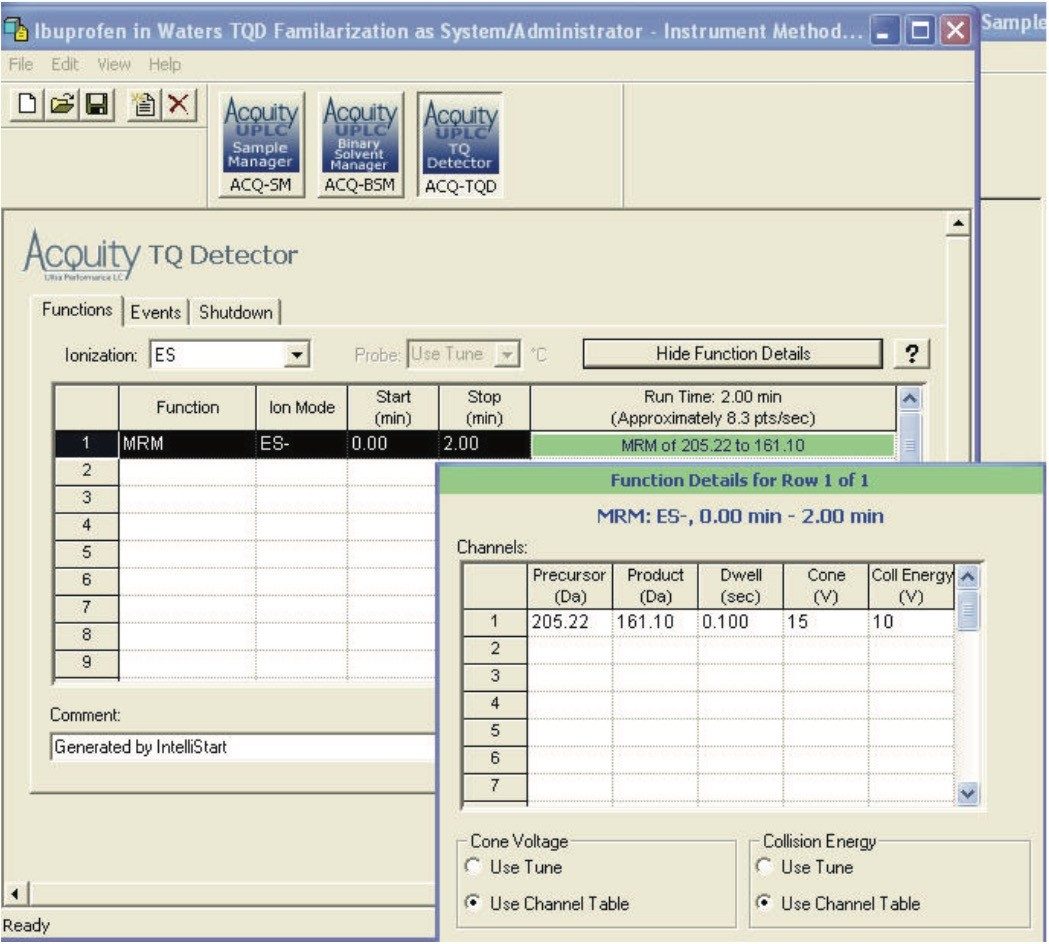Click the main panel scroll up arrow

click(x=958, y=223)
